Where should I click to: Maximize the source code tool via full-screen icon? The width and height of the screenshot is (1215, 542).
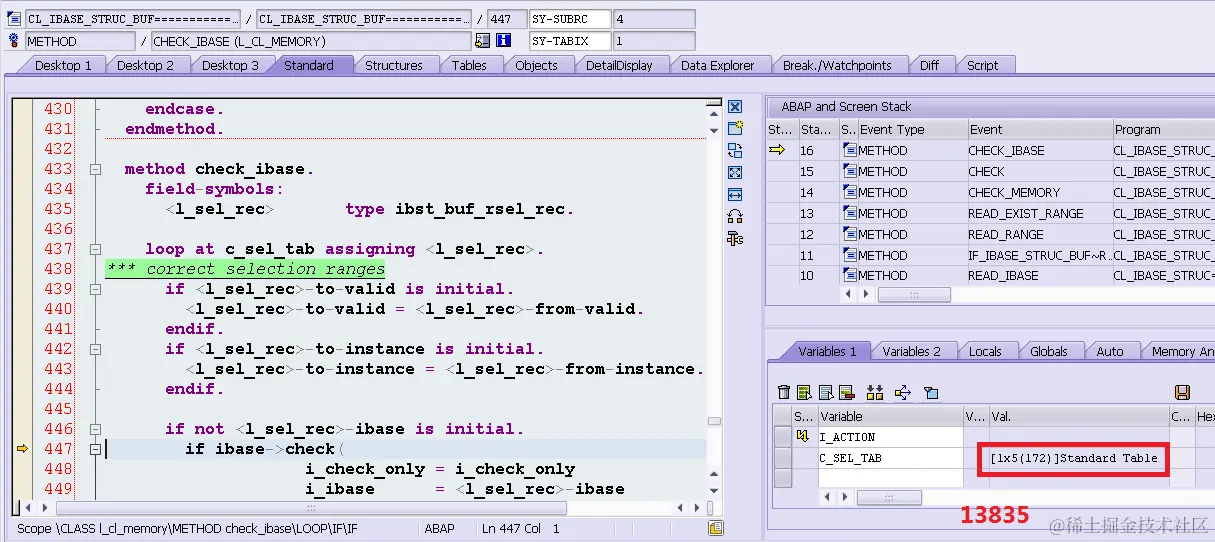[735, 173]
